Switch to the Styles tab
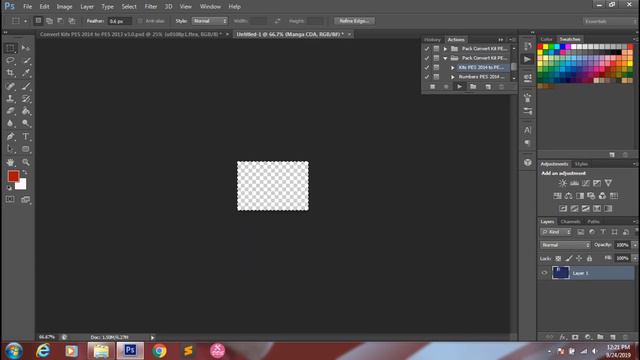The height and width of the screenshot is (360, 640). [x=581, y=164]
